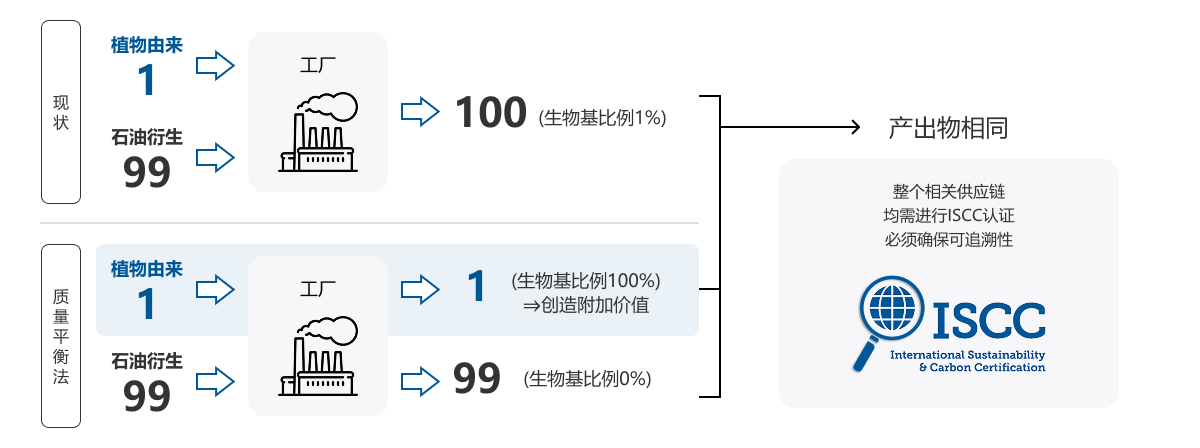Select the 质量平衡法 label box
This screenshot has height=448, width=1200.
pos(60,335)
